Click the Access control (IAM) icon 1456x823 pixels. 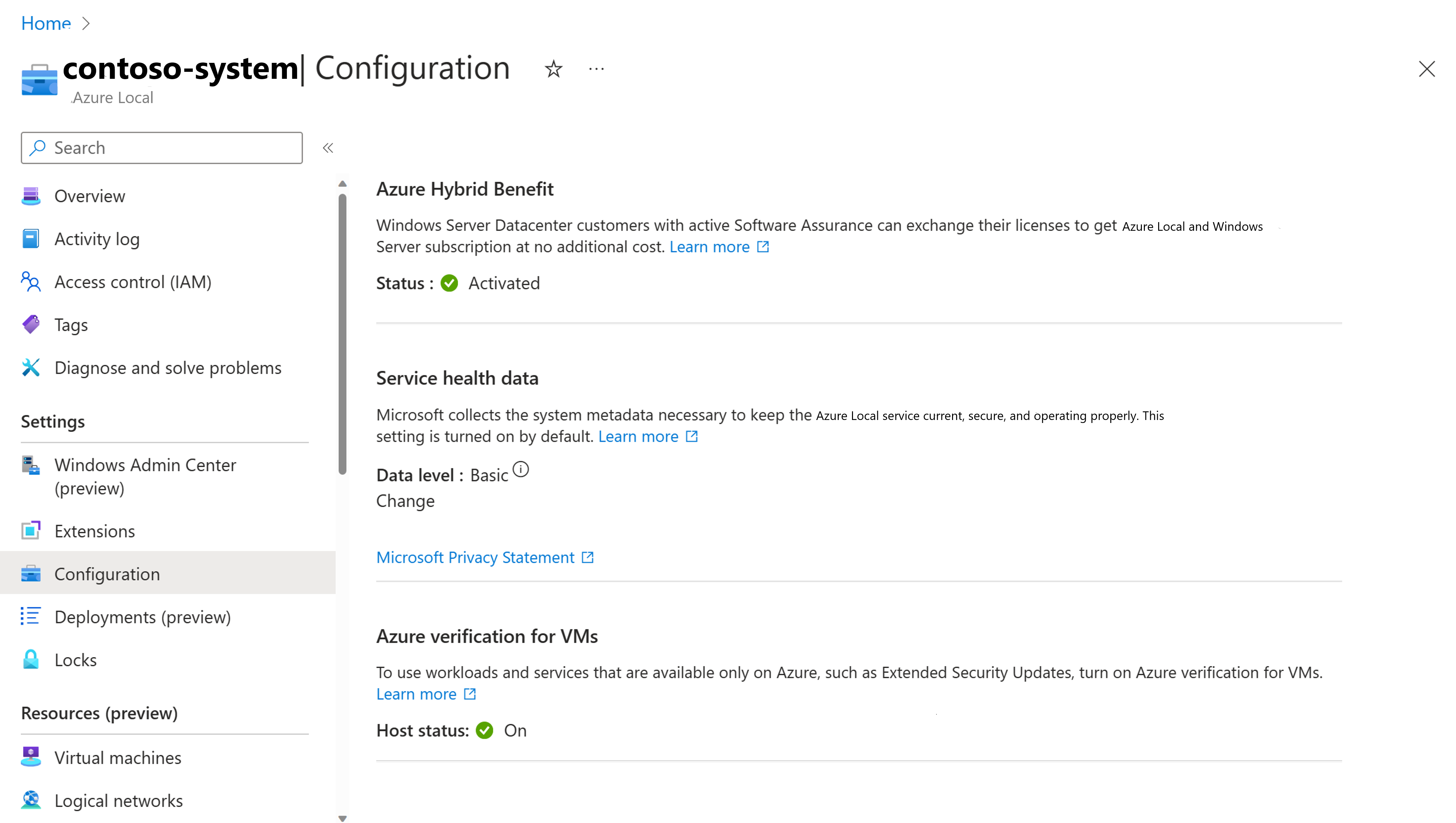[31, 282]
